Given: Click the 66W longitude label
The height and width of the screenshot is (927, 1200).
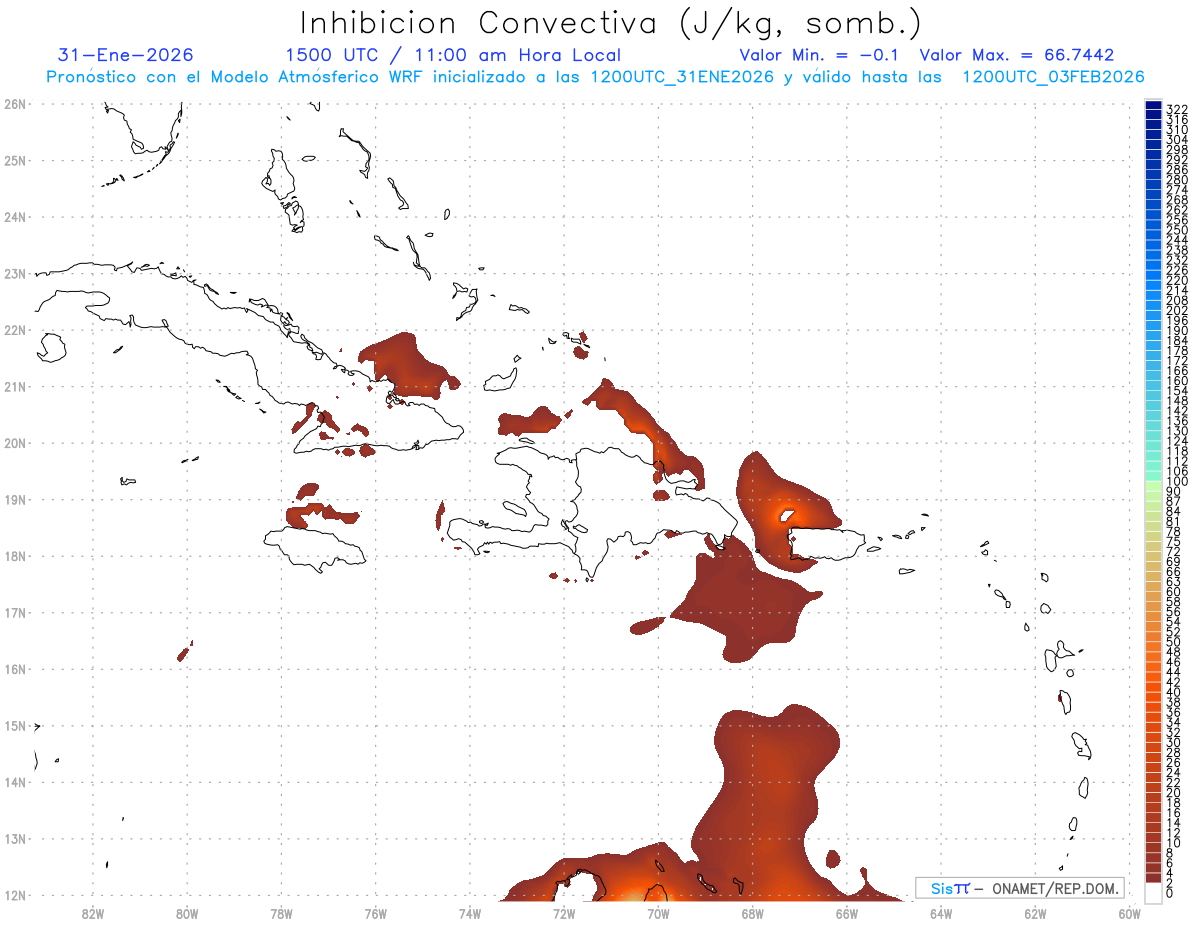Looking at the screenshot, I should coord(847,913).
